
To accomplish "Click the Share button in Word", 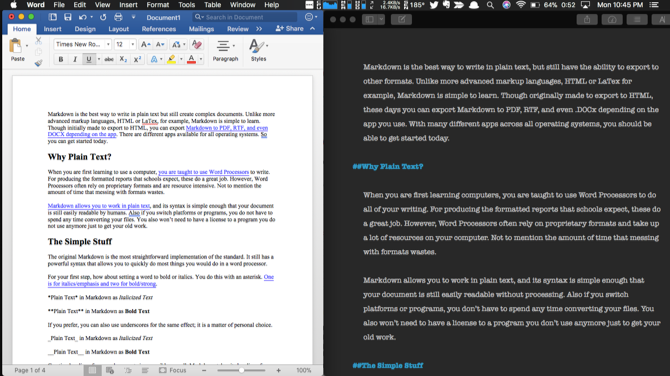I will click(x=290, y=29).
